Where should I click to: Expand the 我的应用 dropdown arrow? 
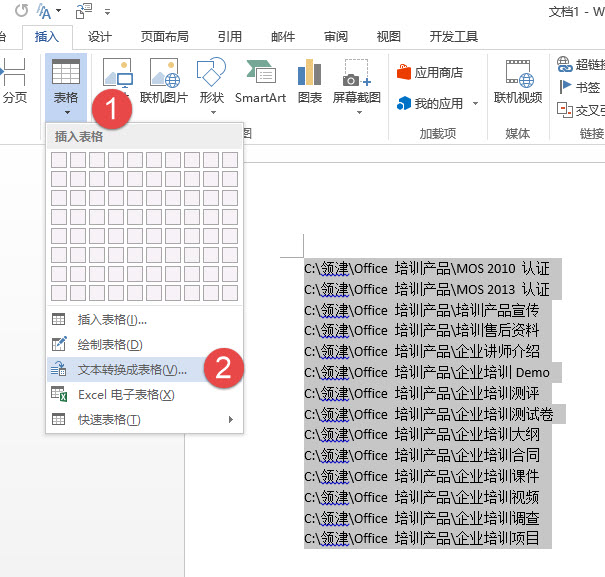(x=475, y=103)
